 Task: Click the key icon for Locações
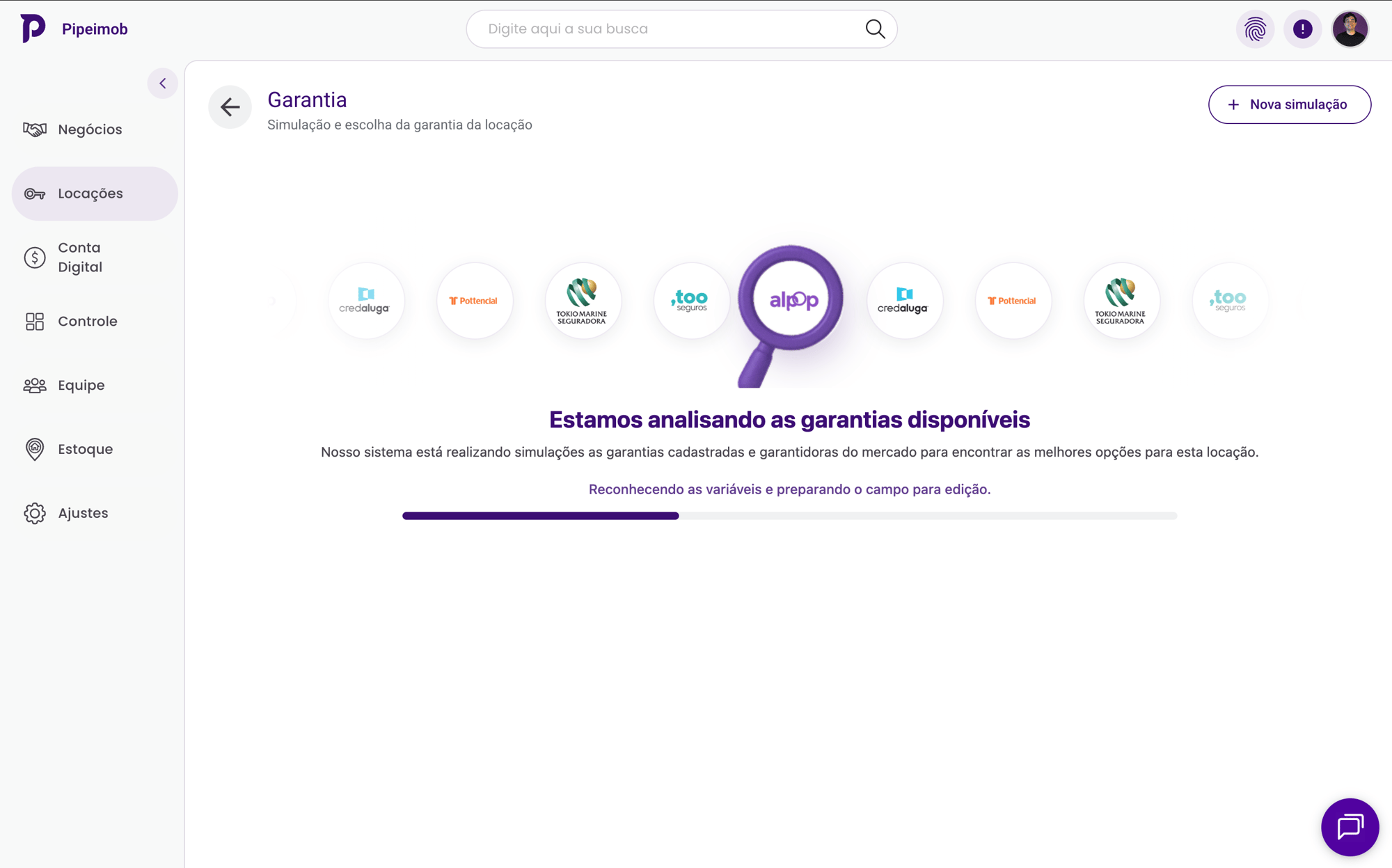point(35,194)
